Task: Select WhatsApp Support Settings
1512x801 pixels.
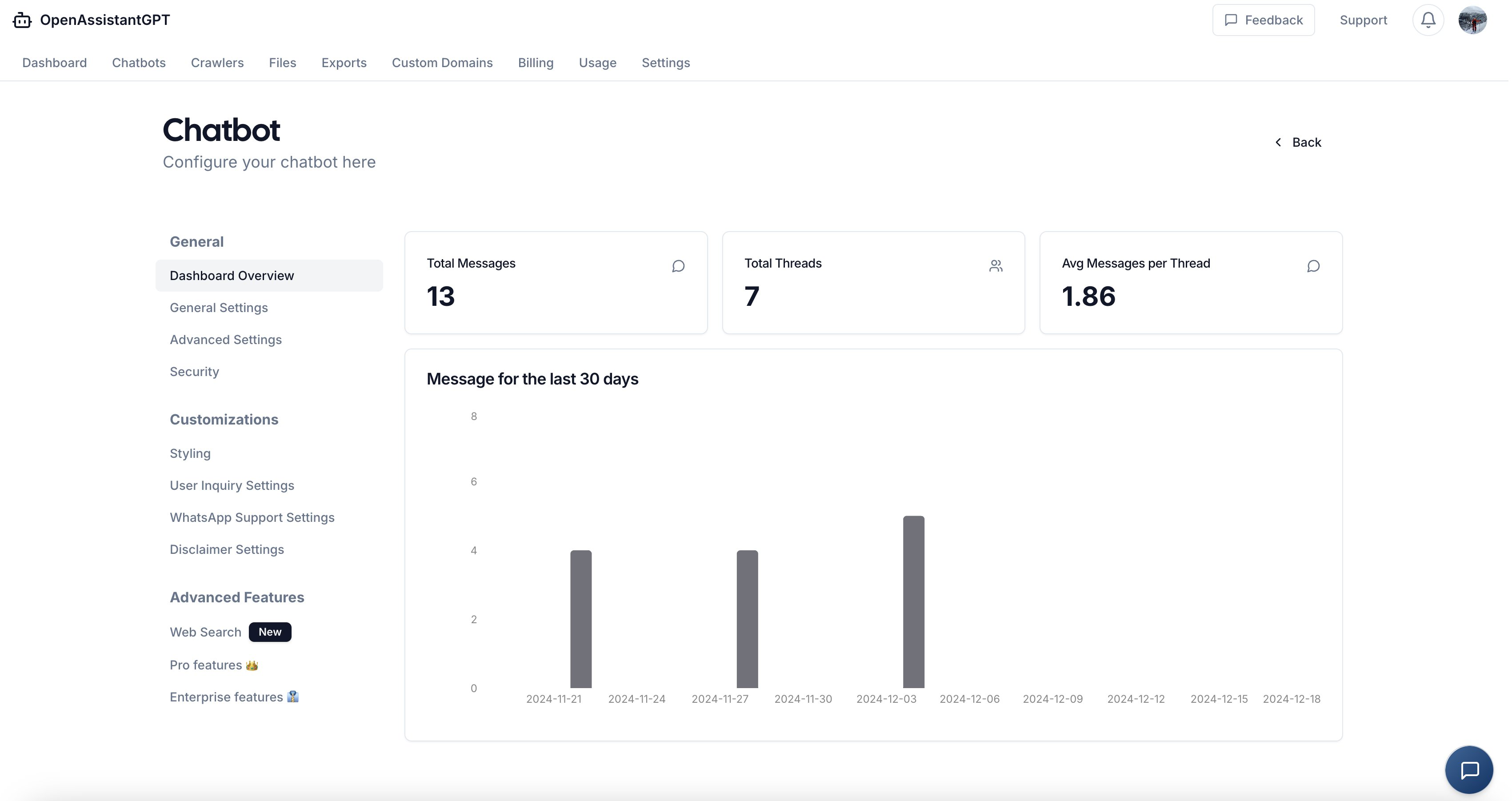Action: pos(252,517)
